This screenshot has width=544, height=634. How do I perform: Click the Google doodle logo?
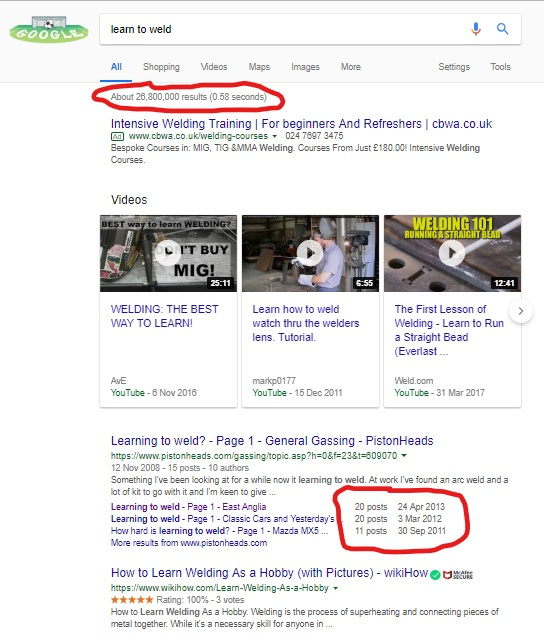coord(49,30)
